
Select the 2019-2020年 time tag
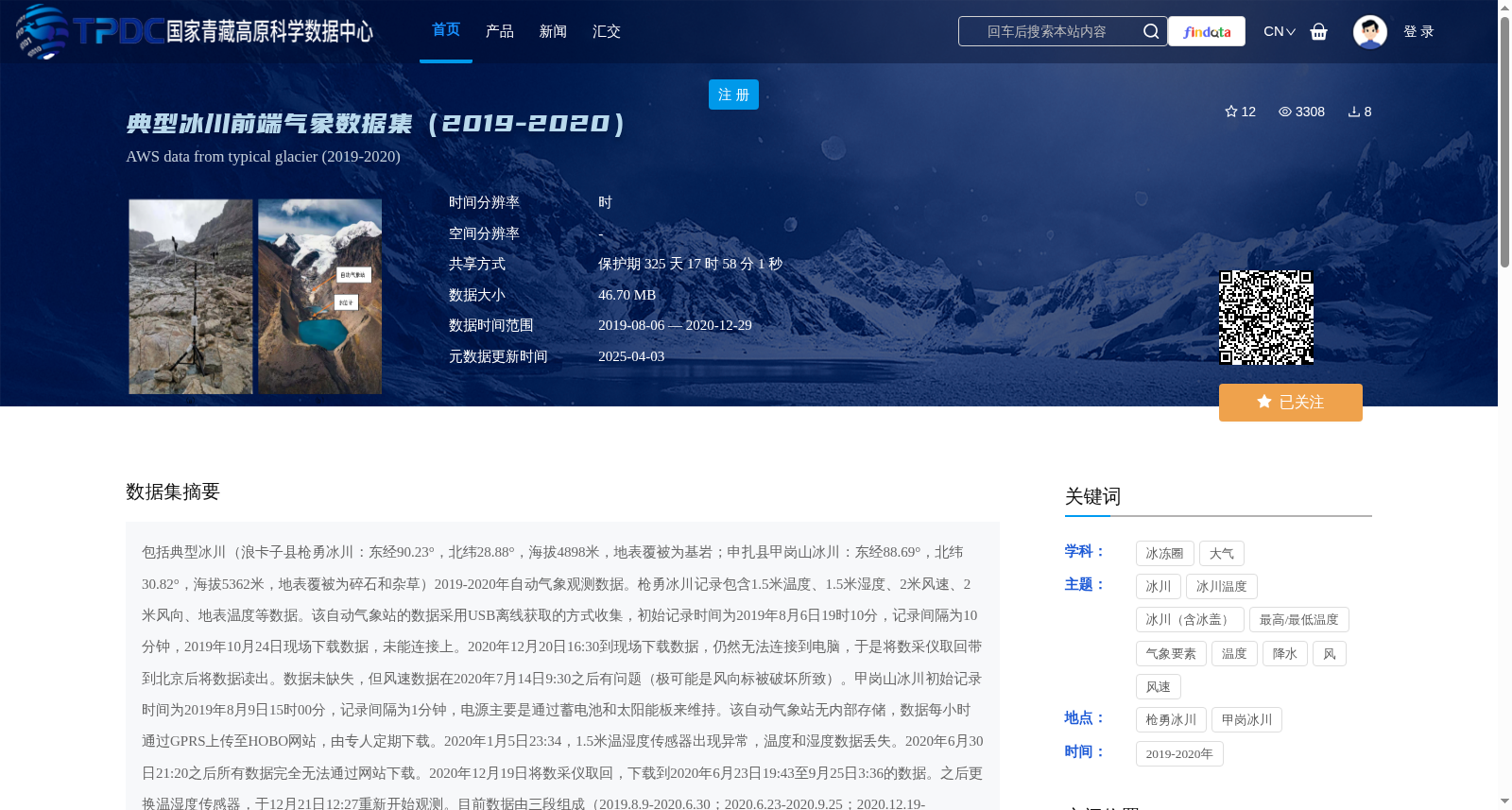1179,753
